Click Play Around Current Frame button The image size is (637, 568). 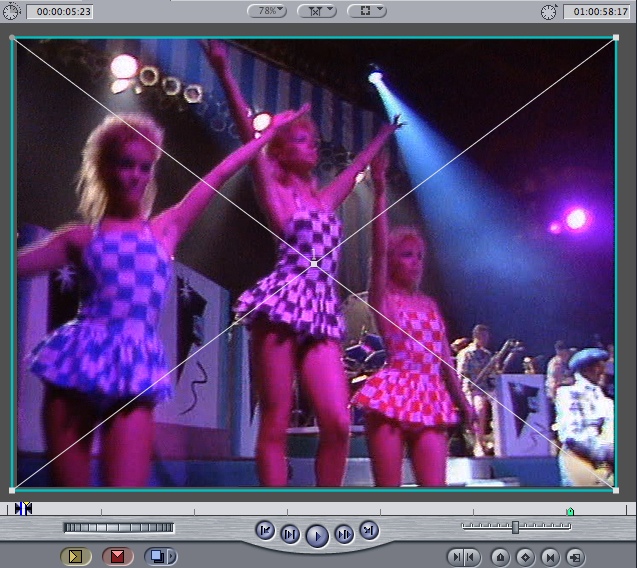[x=344, y=534]
